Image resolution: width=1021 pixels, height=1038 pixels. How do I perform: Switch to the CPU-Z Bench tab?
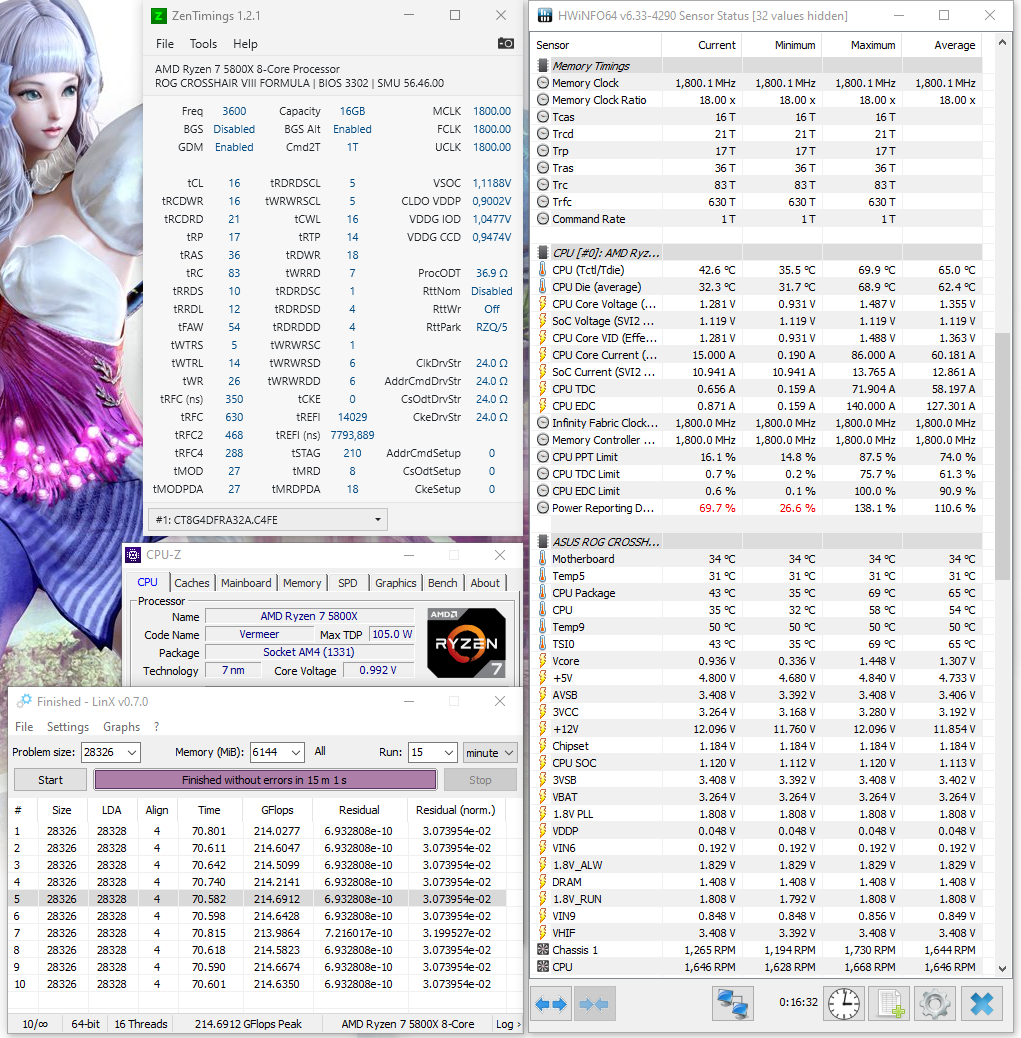click(442, 583)
